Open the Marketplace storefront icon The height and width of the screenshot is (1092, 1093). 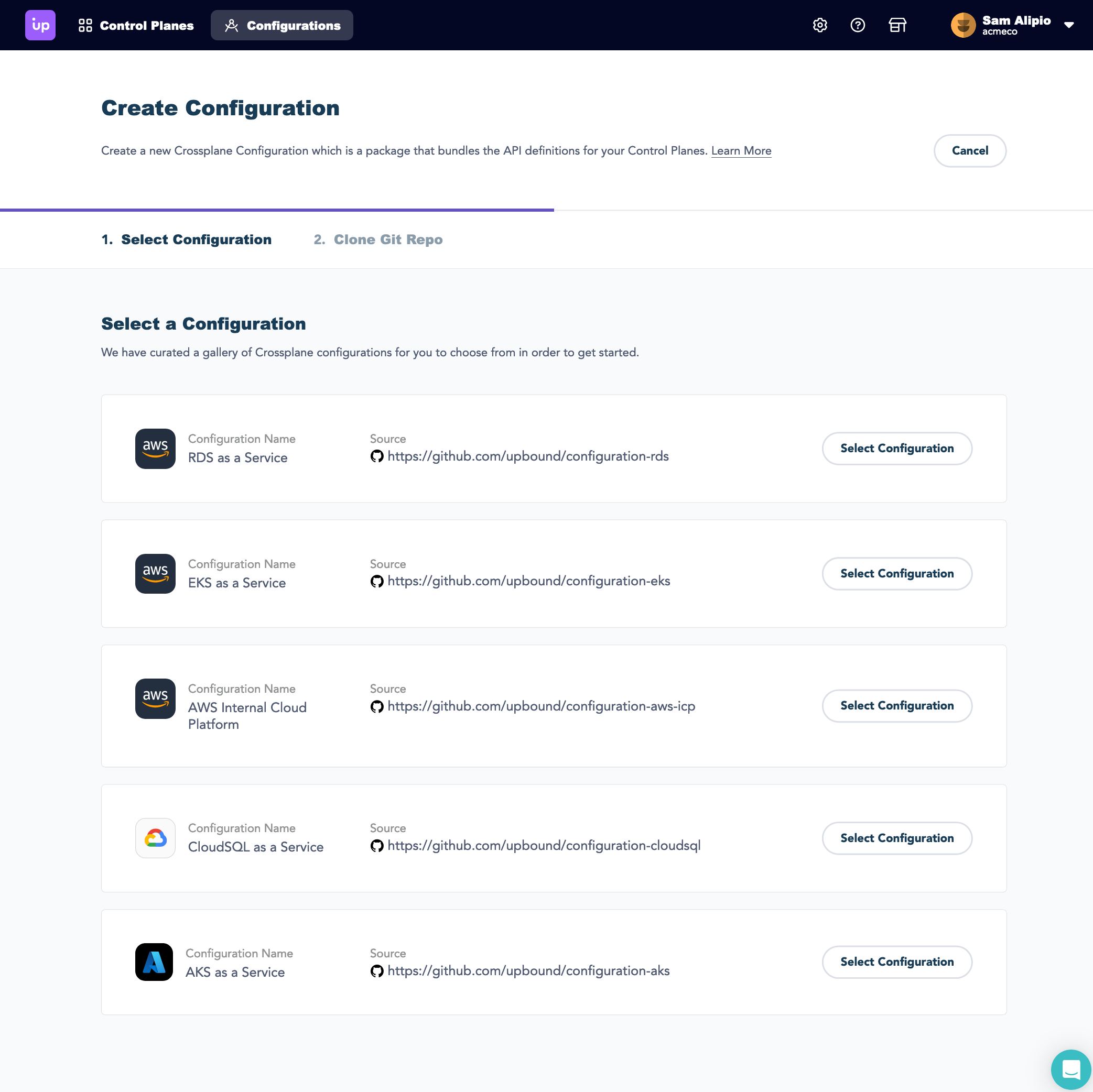(897, 25)
